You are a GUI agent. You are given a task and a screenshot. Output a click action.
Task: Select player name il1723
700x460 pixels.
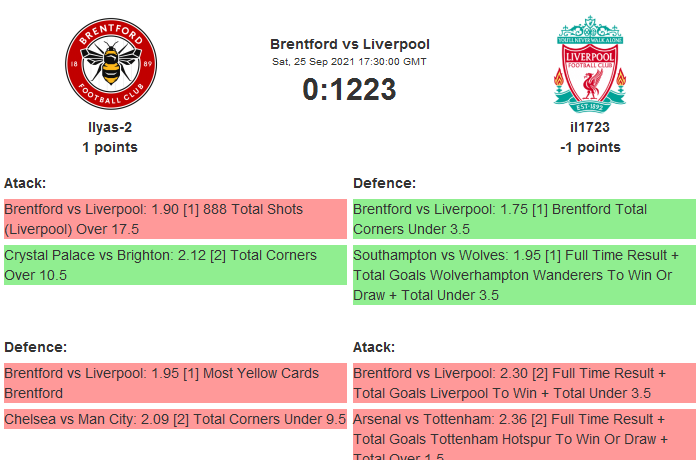pyautogui.click(x=590, y=127)
